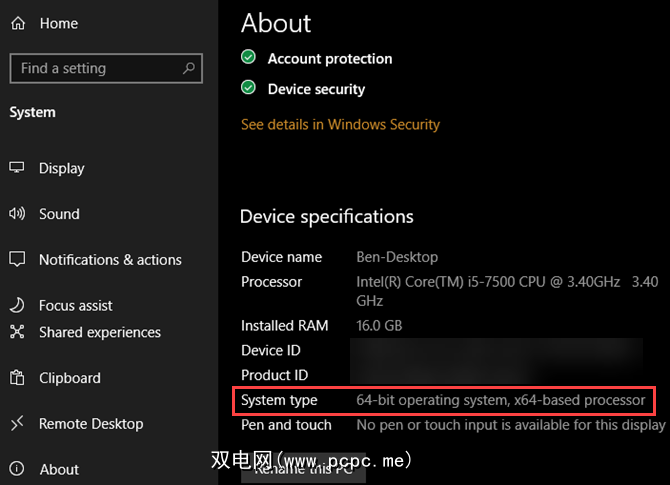This screenshot has height=485, width=670.
Task: Click the Display monitor icon
Action: click(17, 168)
